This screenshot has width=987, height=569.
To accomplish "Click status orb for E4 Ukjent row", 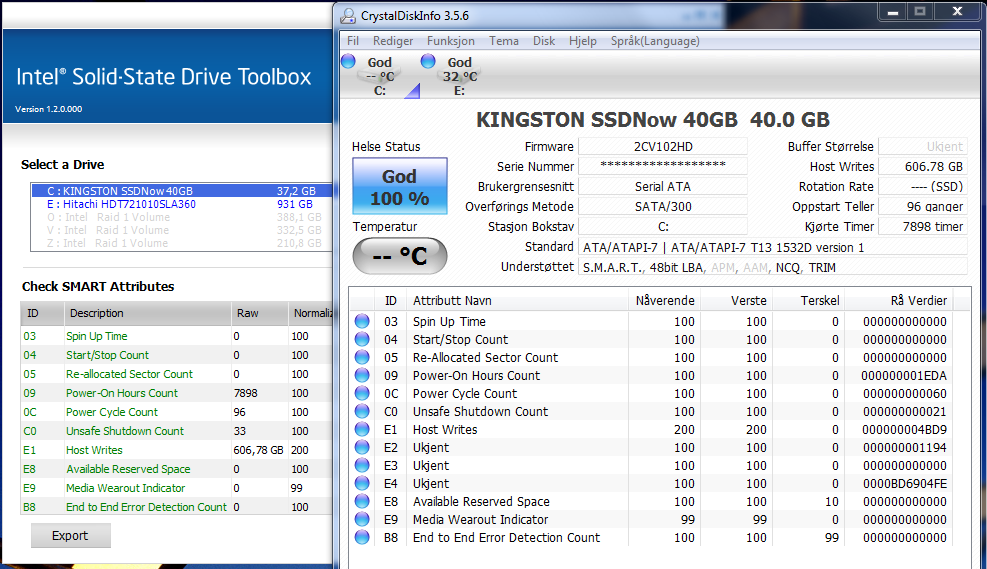I will click(x=362, y=483).
